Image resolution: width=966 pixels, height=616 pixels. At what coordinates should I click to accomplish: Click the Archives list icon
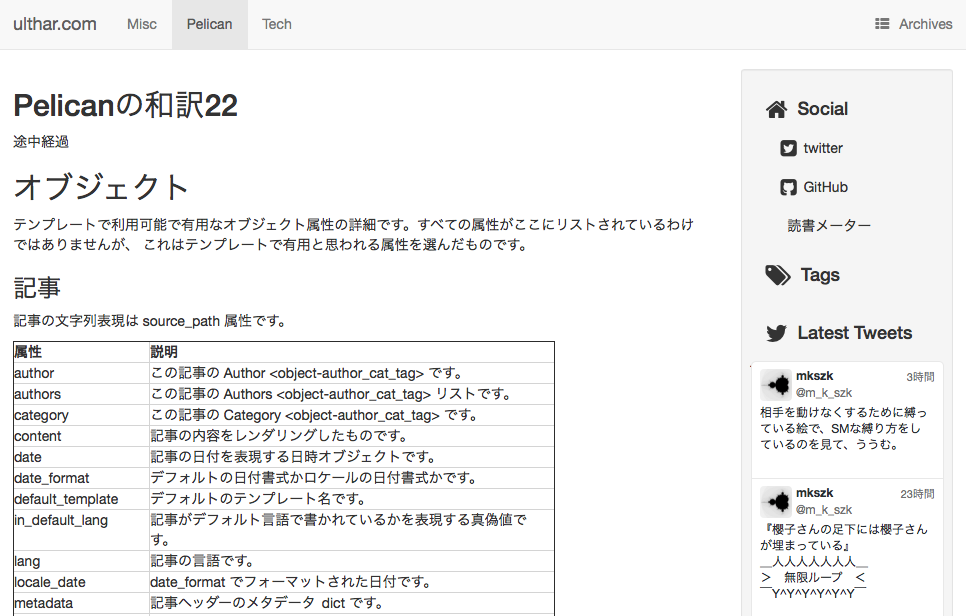(882, 24)
